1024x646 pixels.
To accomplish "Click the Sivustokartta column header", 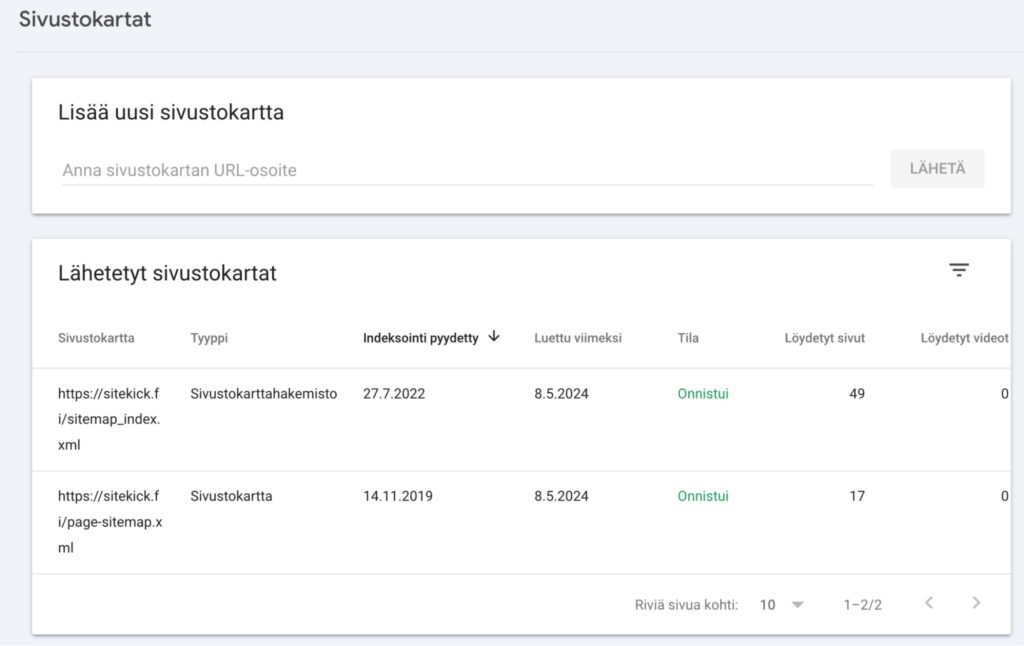I will point(96,338).
